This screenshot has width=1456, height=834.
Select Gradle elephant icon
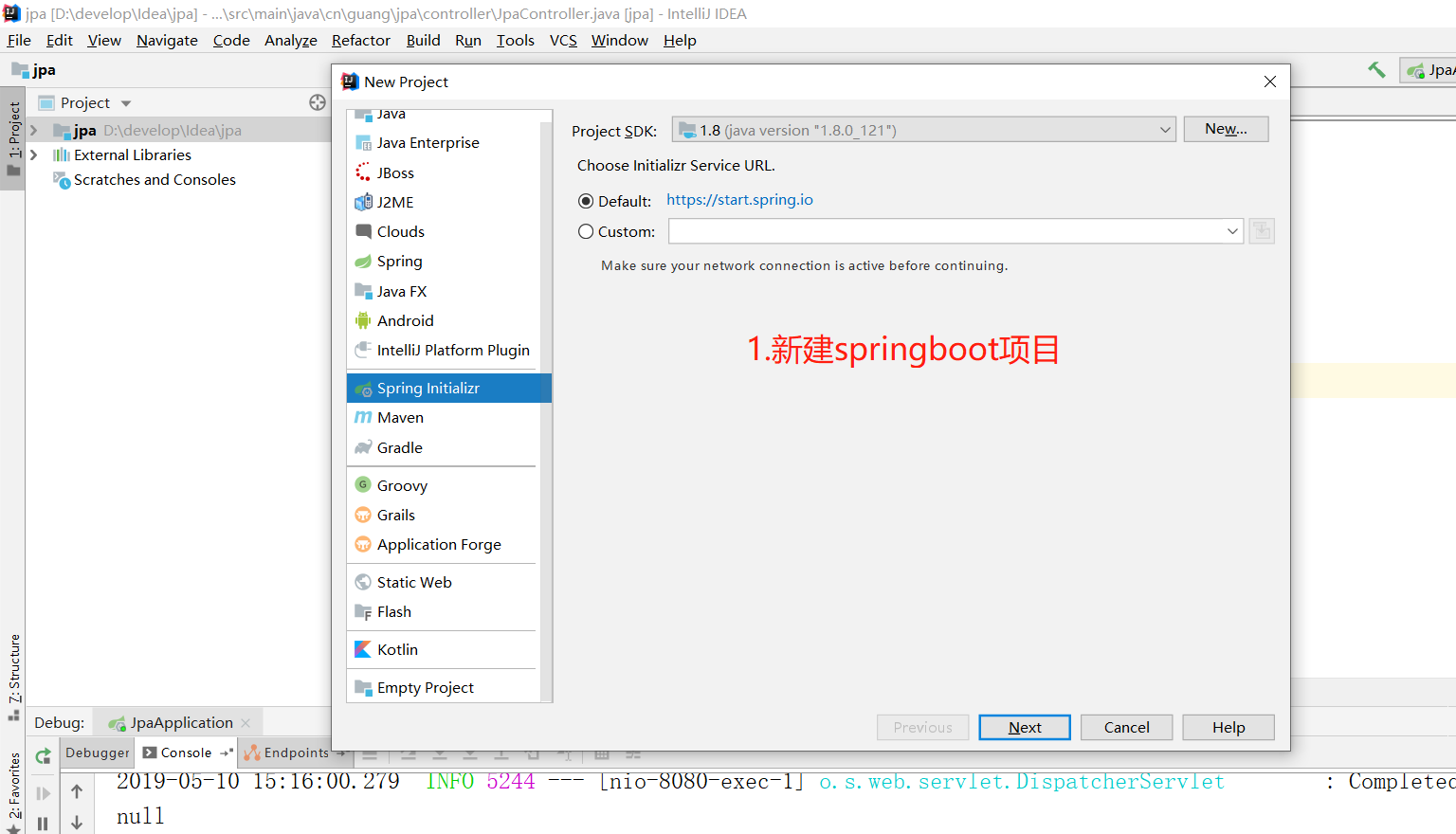pos(363,447)
